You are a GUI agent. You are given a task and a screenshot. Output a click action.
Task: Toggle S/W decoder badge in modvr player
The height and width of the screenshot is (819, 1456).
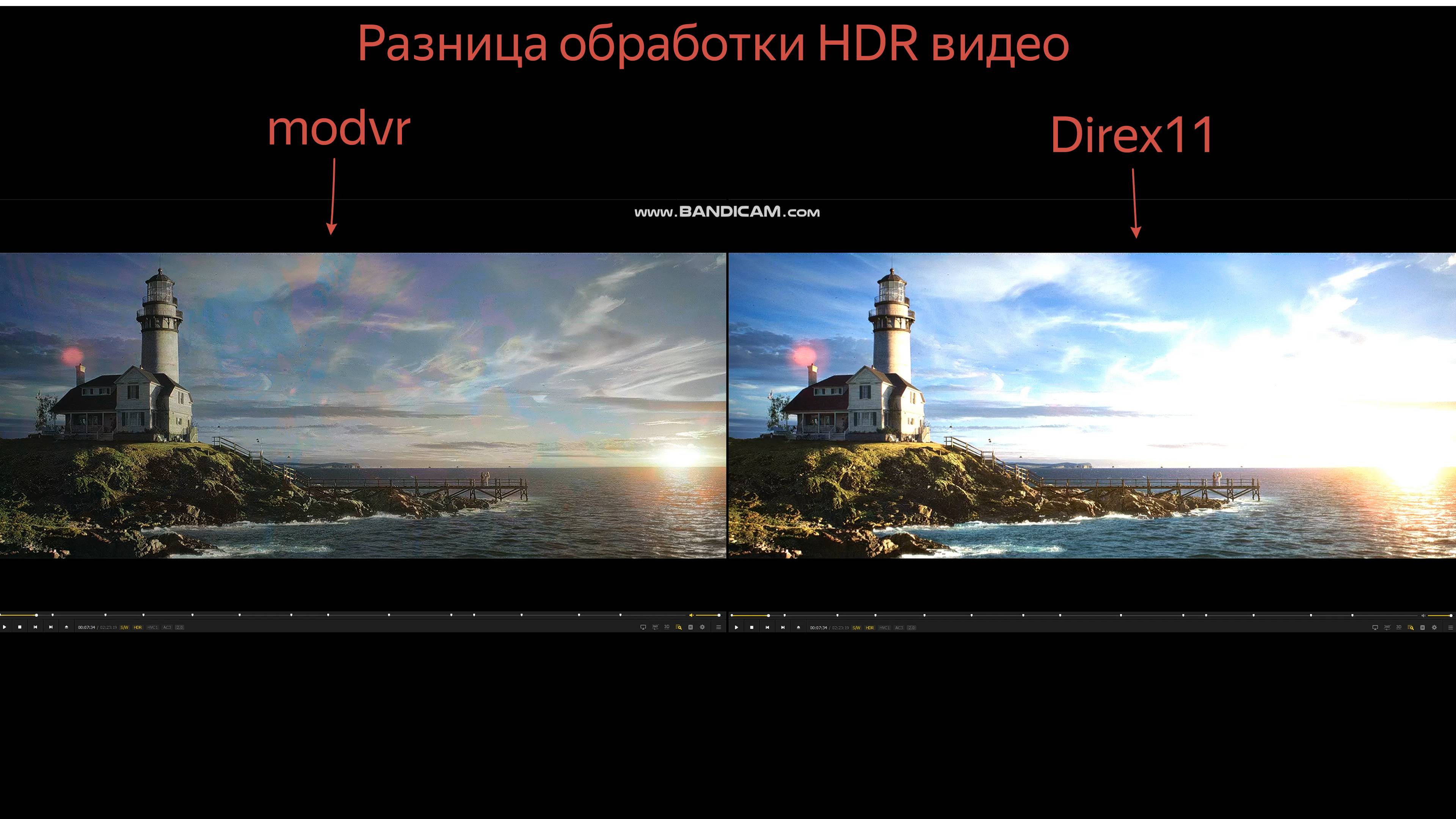[x=124, y=627]
